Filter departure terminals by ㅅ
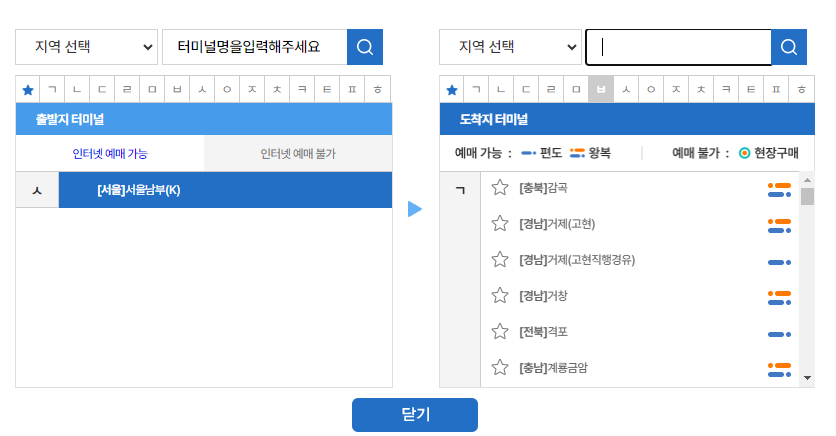Viewport: 836px width, 436px height. pos(203,90)
